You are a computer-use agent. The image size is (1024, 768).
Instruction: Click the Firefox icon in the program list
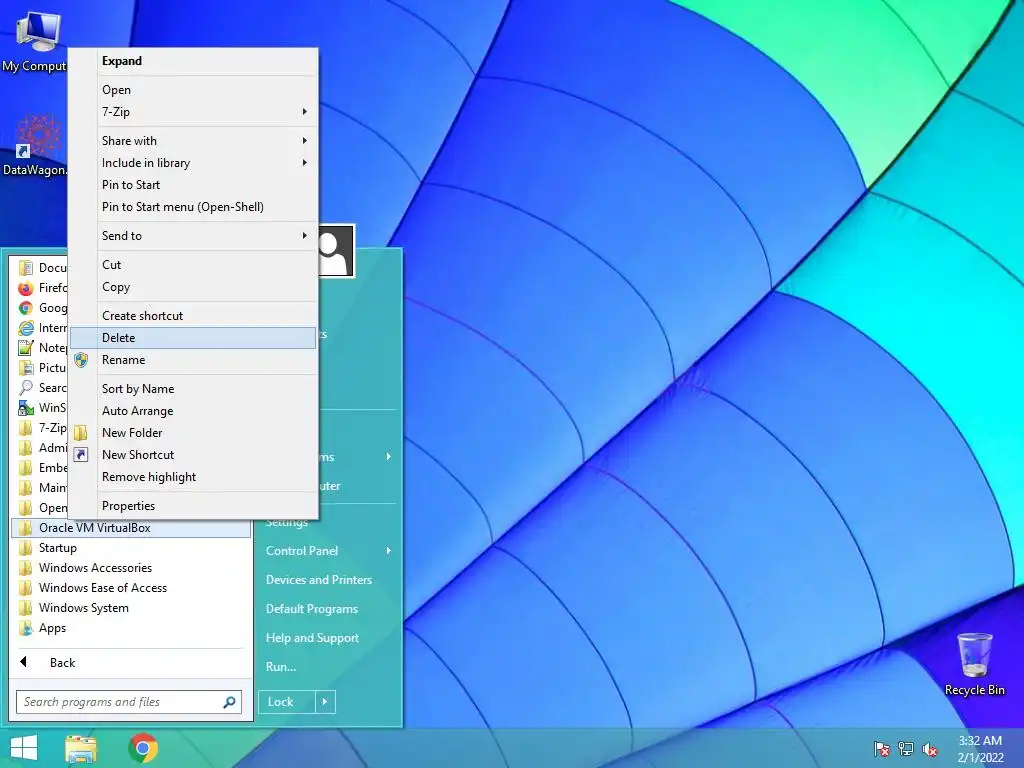point(25,288)
